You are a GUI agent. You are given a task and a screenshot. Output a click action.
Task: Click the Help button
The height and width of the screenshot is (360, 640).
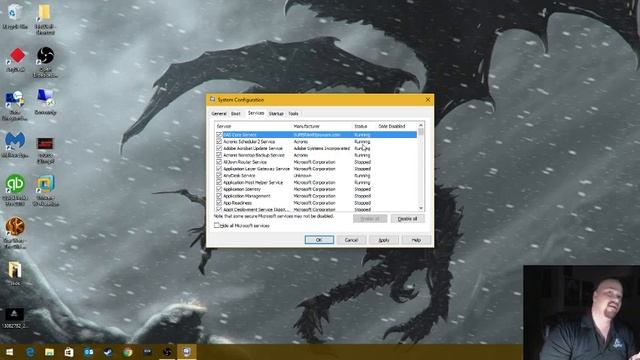click(416, 240)
